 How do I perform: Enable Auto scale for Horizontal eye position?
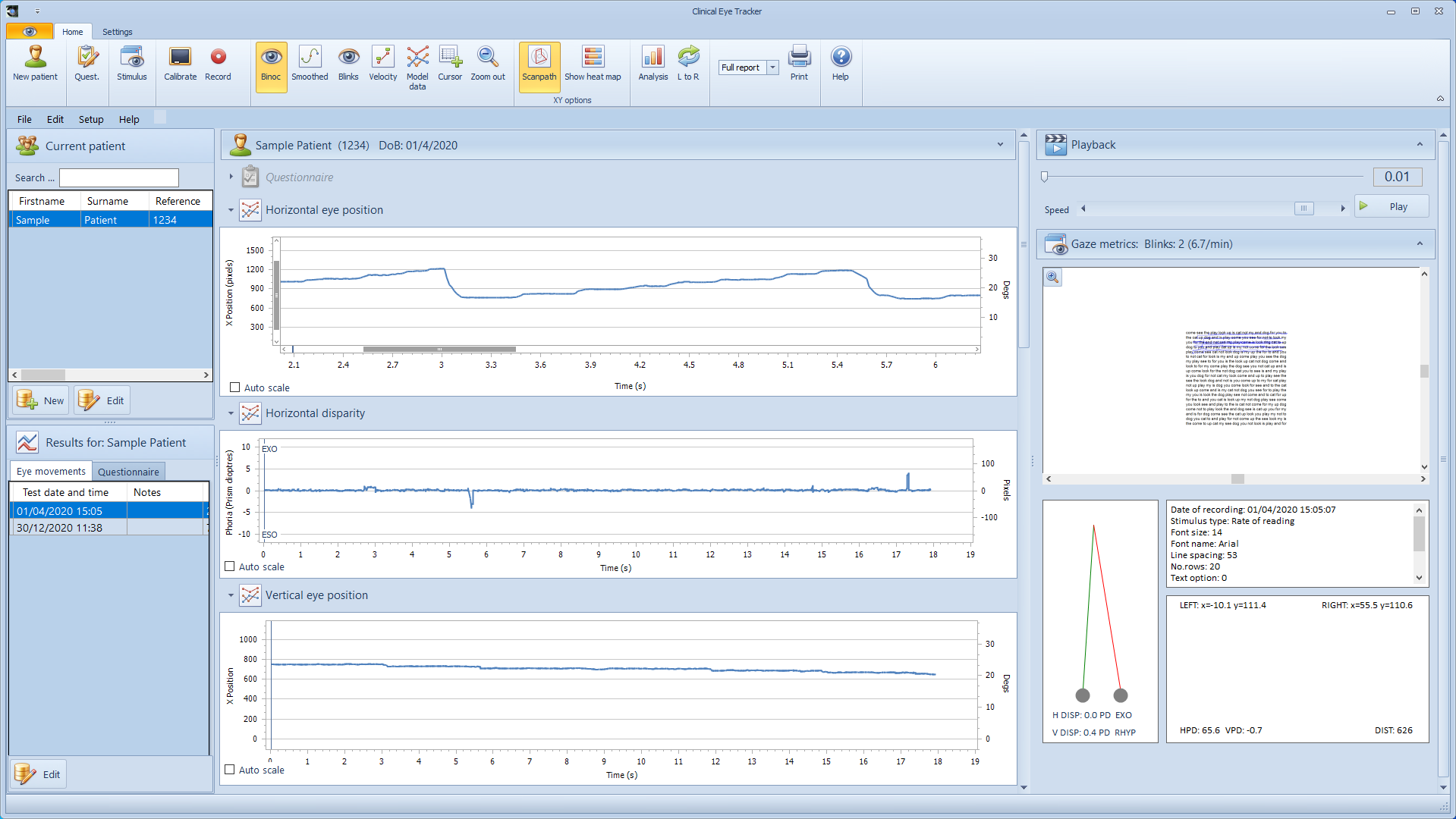pos(235,388)
